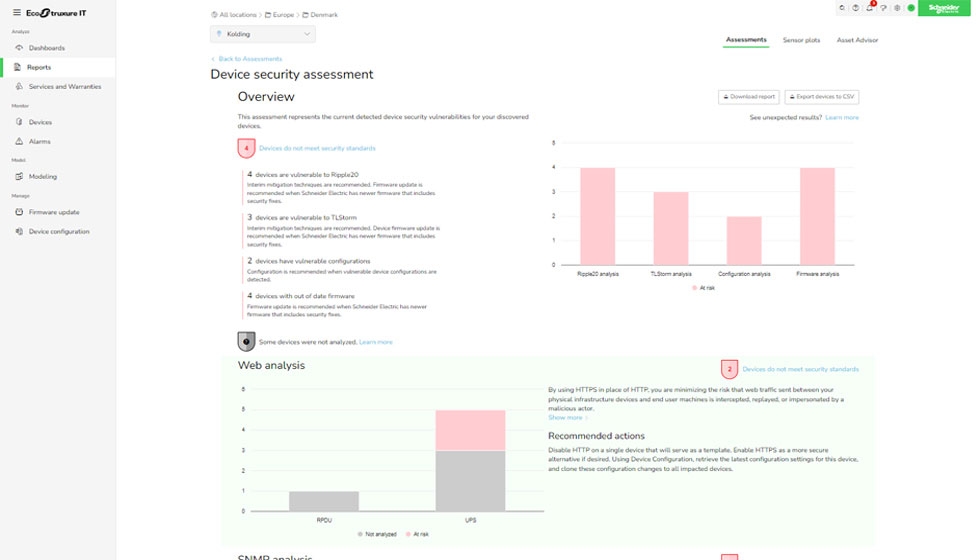This screenshot has height=560, width=980.
Task: Open the help question mark icon
Action: click(883, 8)
